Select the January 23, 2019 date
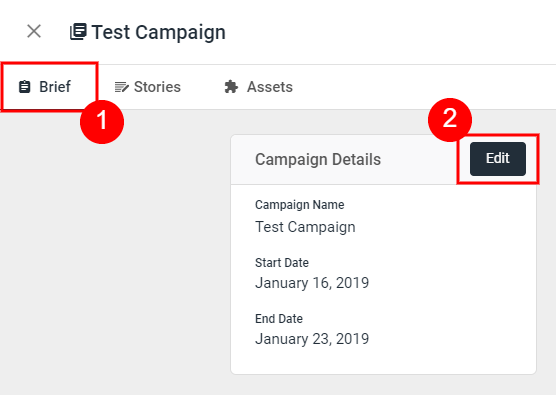 312,339
